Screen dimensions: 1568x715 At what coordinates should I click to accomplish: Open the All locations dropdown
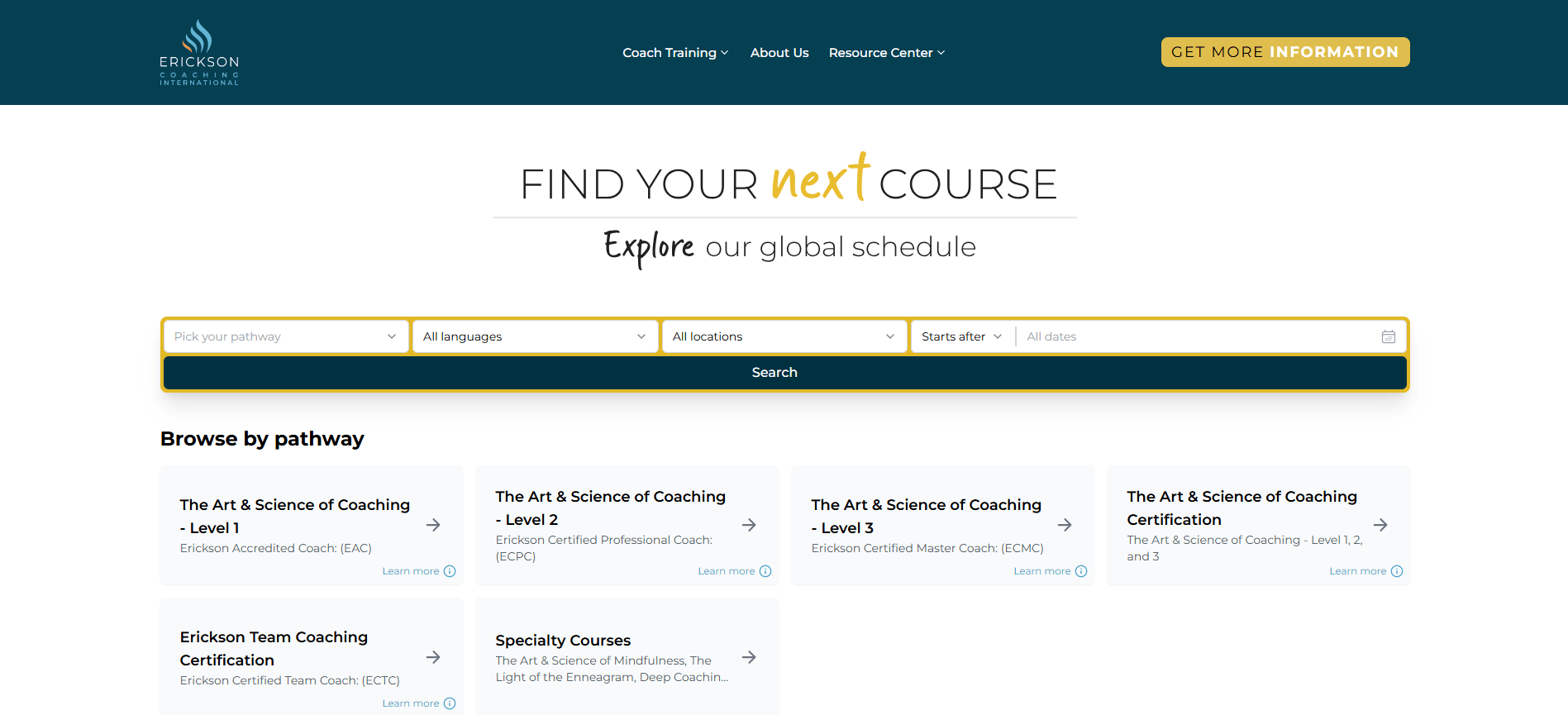click(x=784, y=336)
